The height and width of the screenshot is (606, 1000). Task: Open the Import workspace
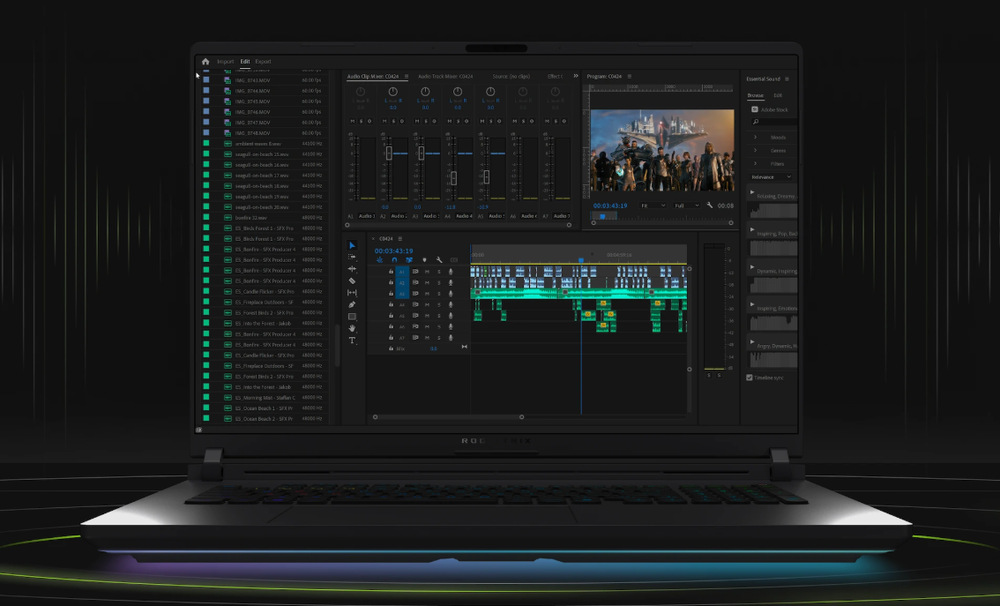click(225, 61)
